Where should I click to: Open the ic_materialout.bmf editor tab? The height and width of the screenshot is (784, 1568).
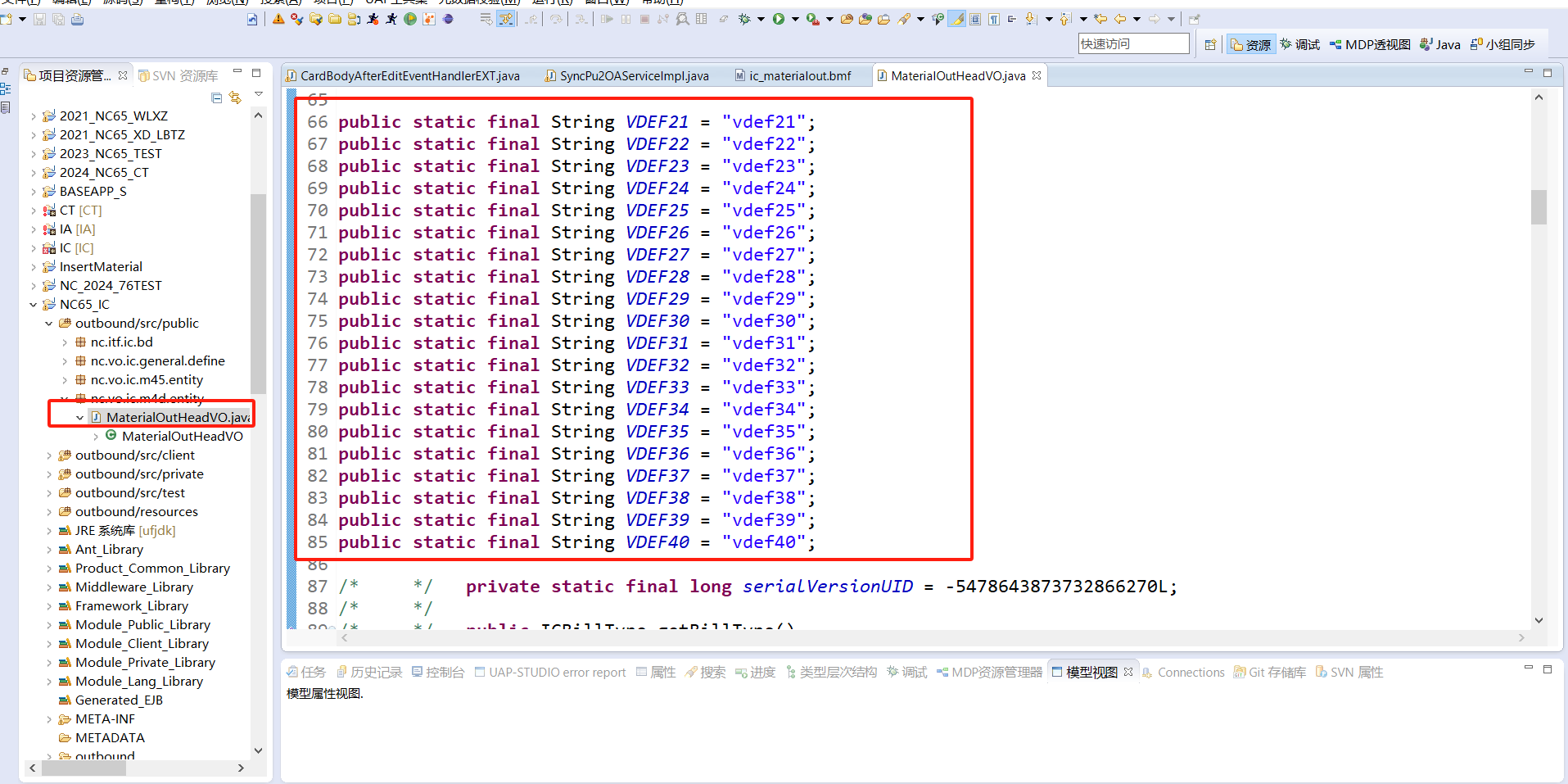(x=793, y=76)
